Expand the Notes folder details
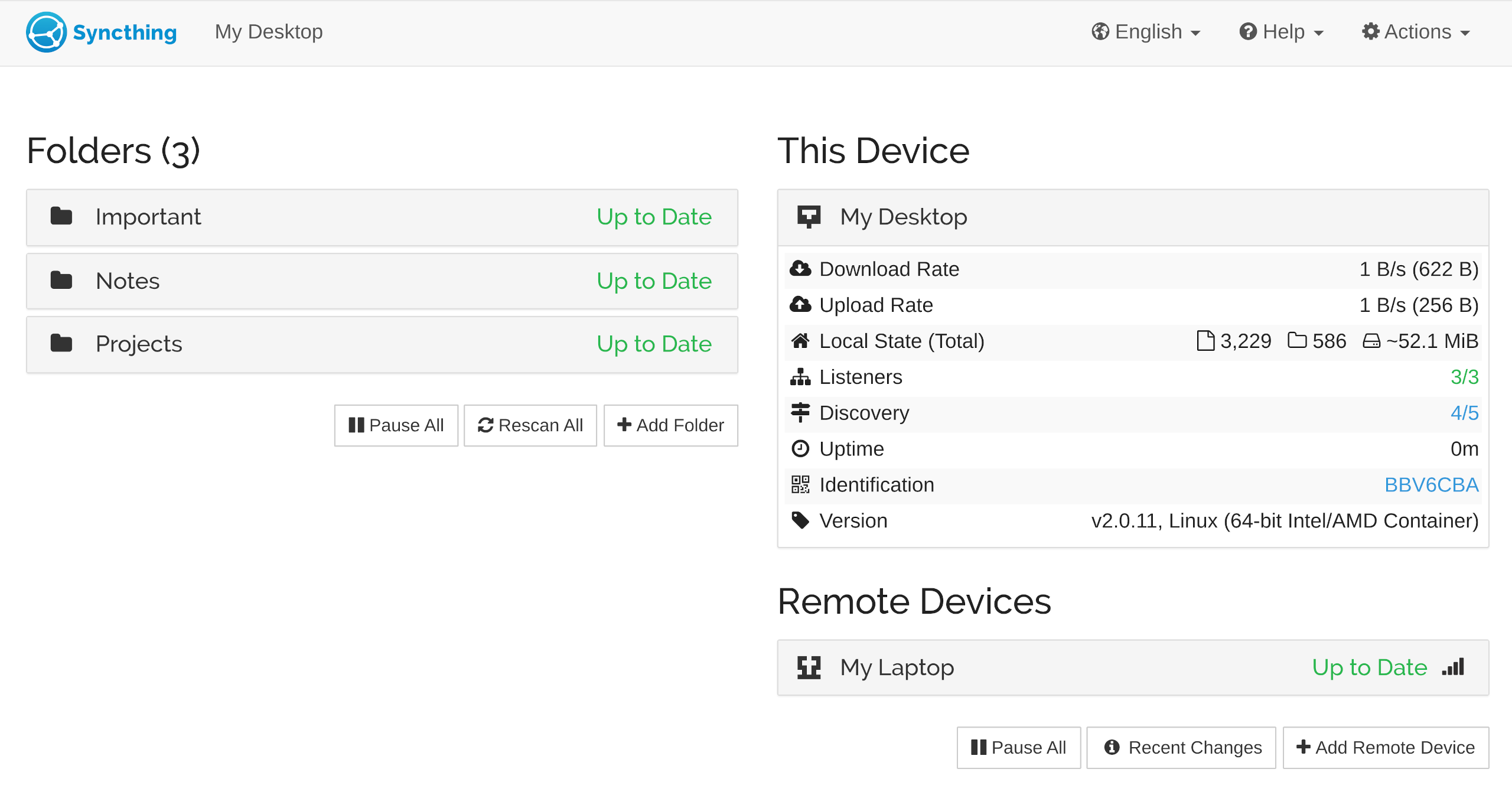 click(x=382, y=281)
